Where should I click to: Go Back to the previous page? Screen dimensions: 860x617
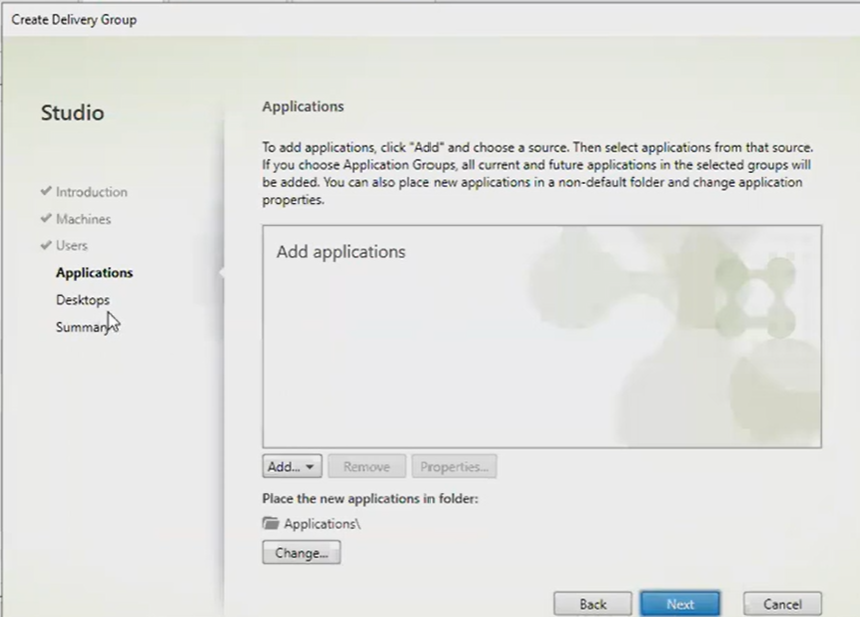tap(593, 604)
